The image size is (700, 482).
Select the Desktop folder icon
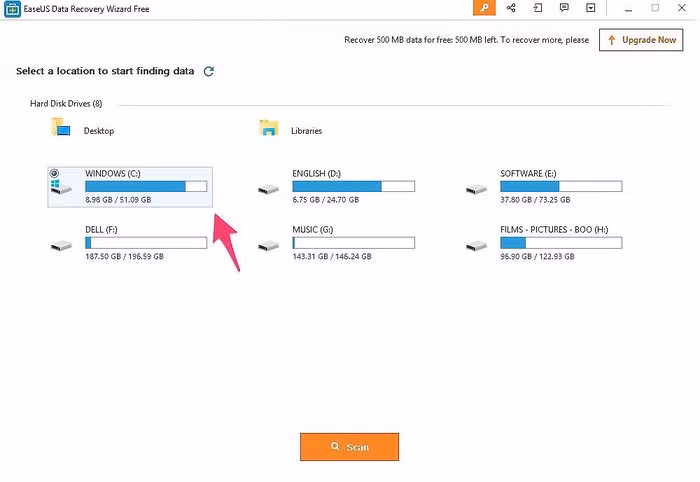click(x=62, y=129)
